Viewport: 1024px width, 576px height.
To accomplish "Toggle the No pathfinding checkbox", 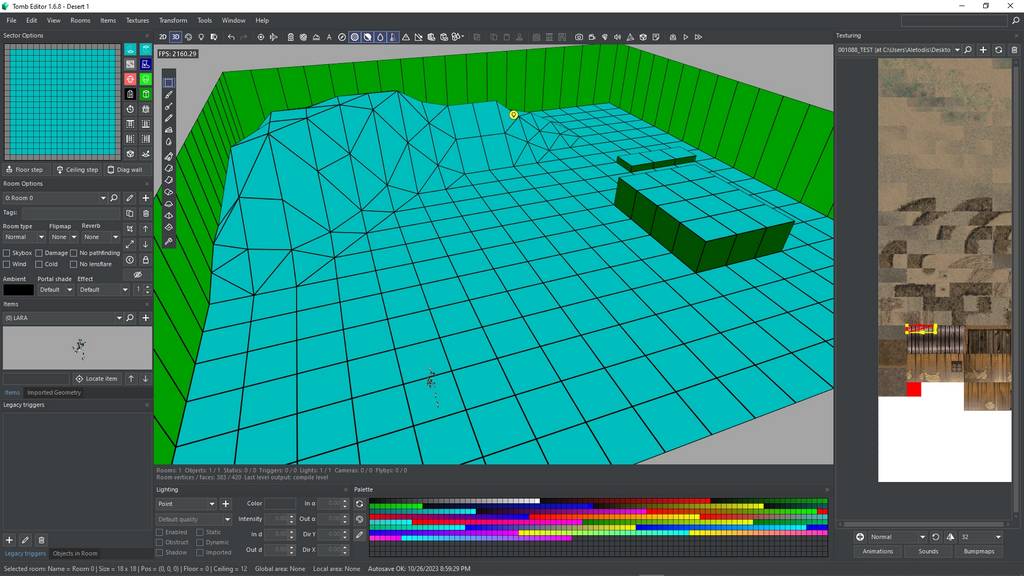I will click(75, 253).
